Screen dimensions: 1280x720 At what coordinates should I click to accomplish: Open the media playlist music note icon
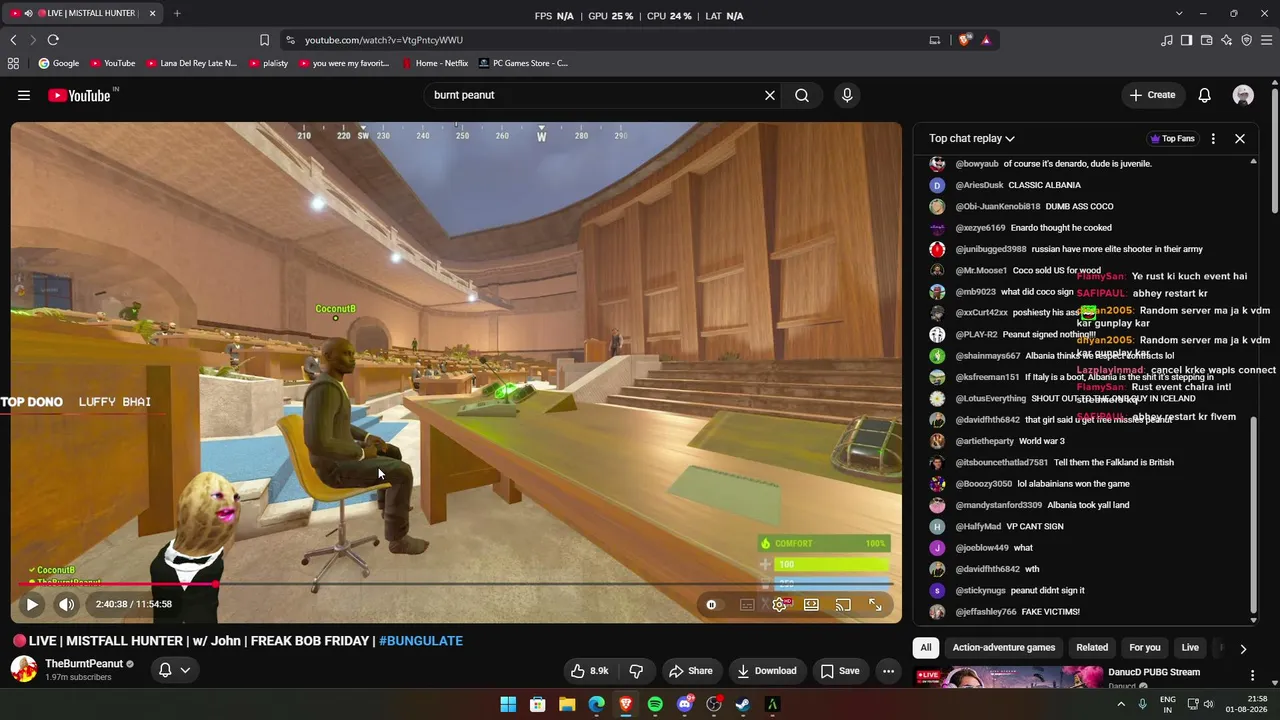[x=1167, y=40]
